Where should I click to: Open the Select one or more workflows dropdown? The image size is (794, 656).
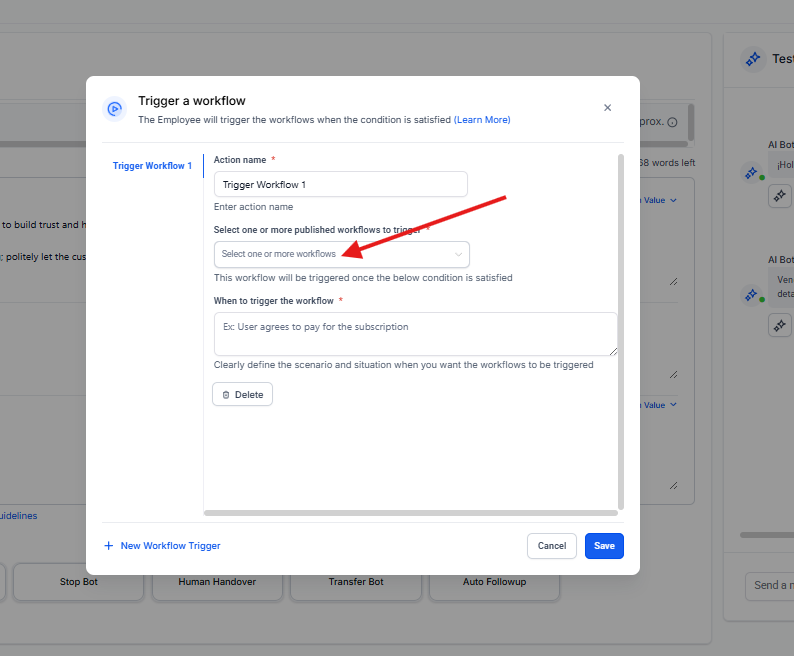[x=340, y=254]
